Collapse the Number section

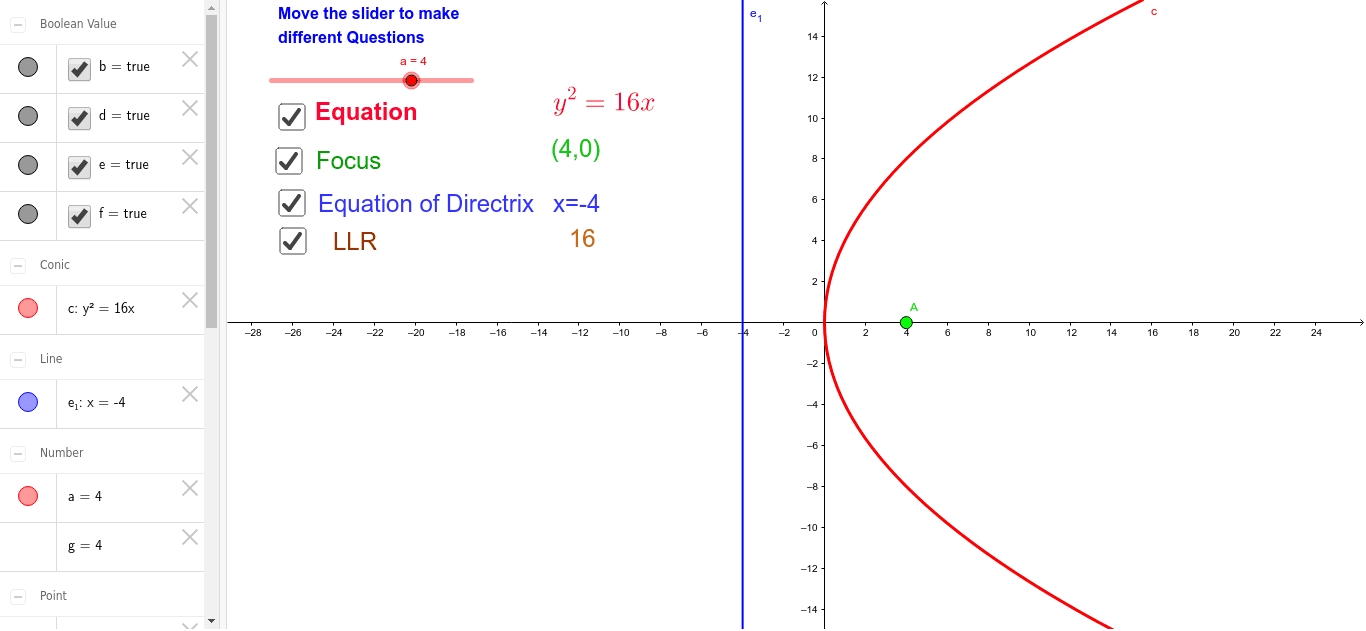point(18,453)
